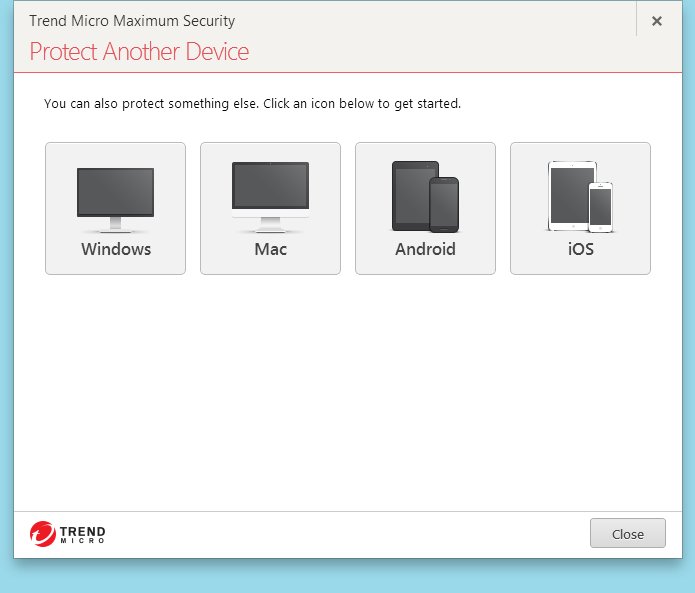Select the Windows device tile

point(115,208)
